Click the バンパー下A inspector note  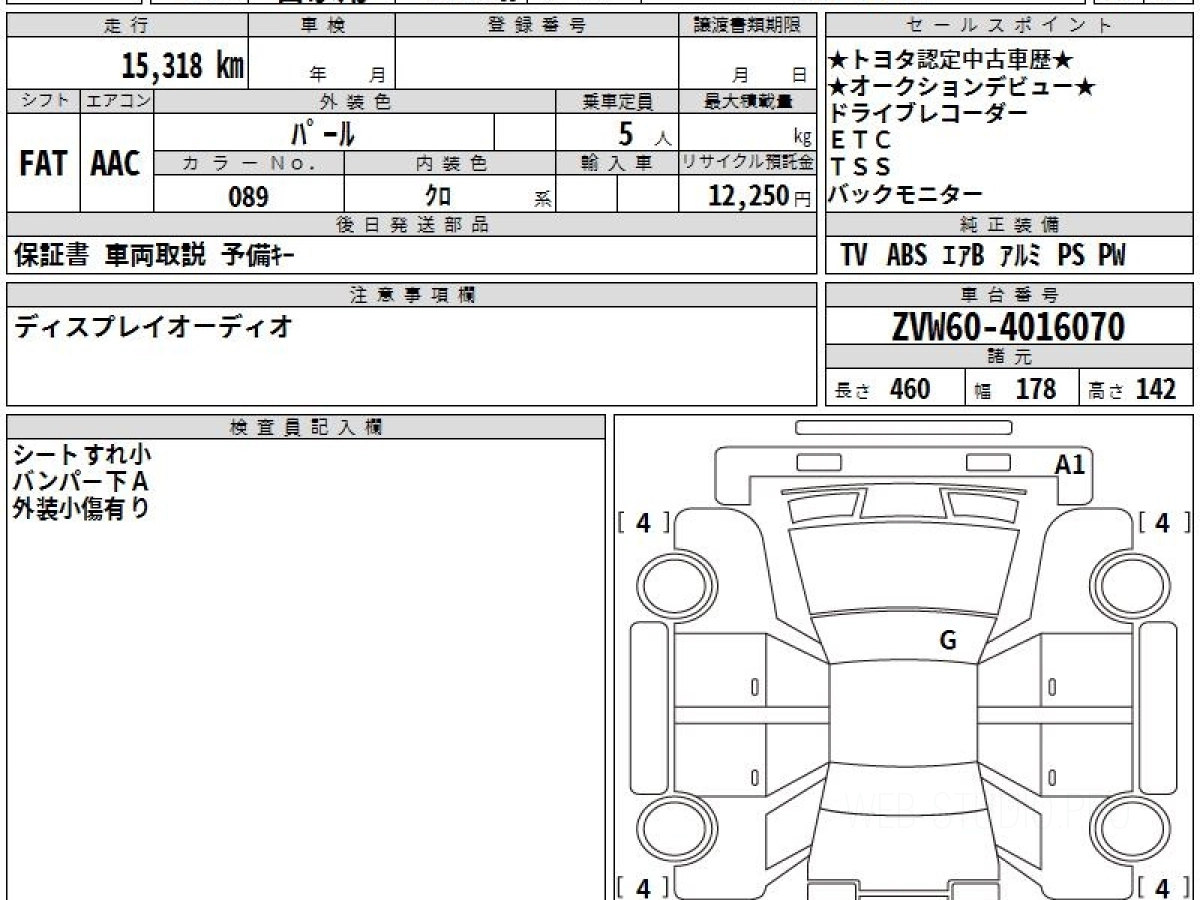[80, 482]
